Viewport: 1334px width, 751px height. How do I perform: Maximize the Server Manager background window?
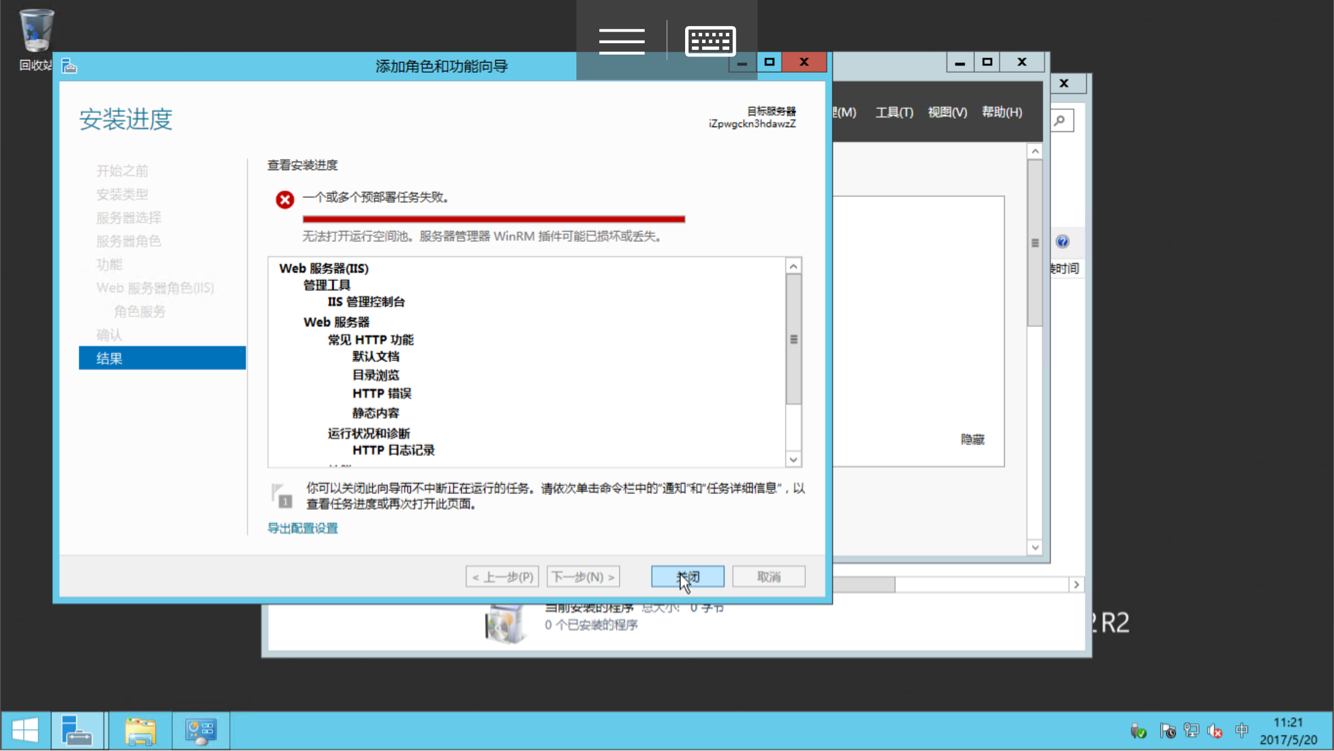pyautogui.click(x=987, y=62)
